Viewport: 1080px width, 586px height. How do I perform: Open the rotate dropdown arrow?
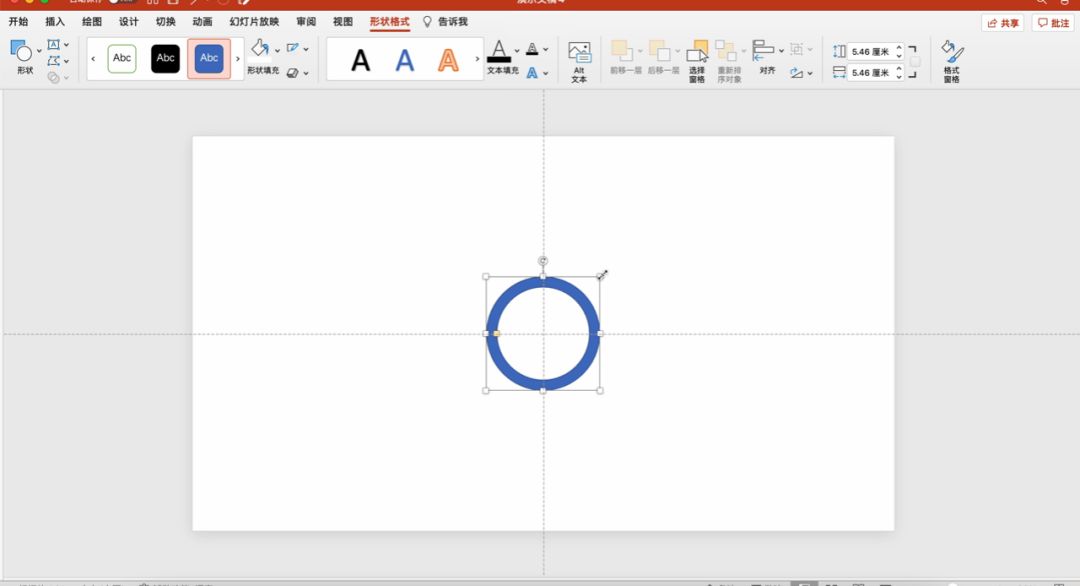pyautogui.click(x=810, y=73)
